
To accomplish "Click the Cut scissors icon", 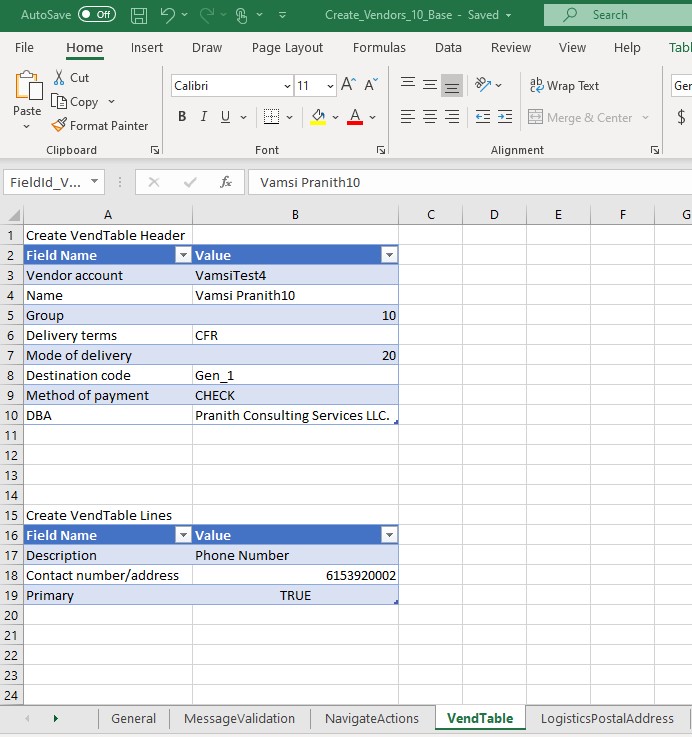I will pyautogui.click(x=59, y=78).
